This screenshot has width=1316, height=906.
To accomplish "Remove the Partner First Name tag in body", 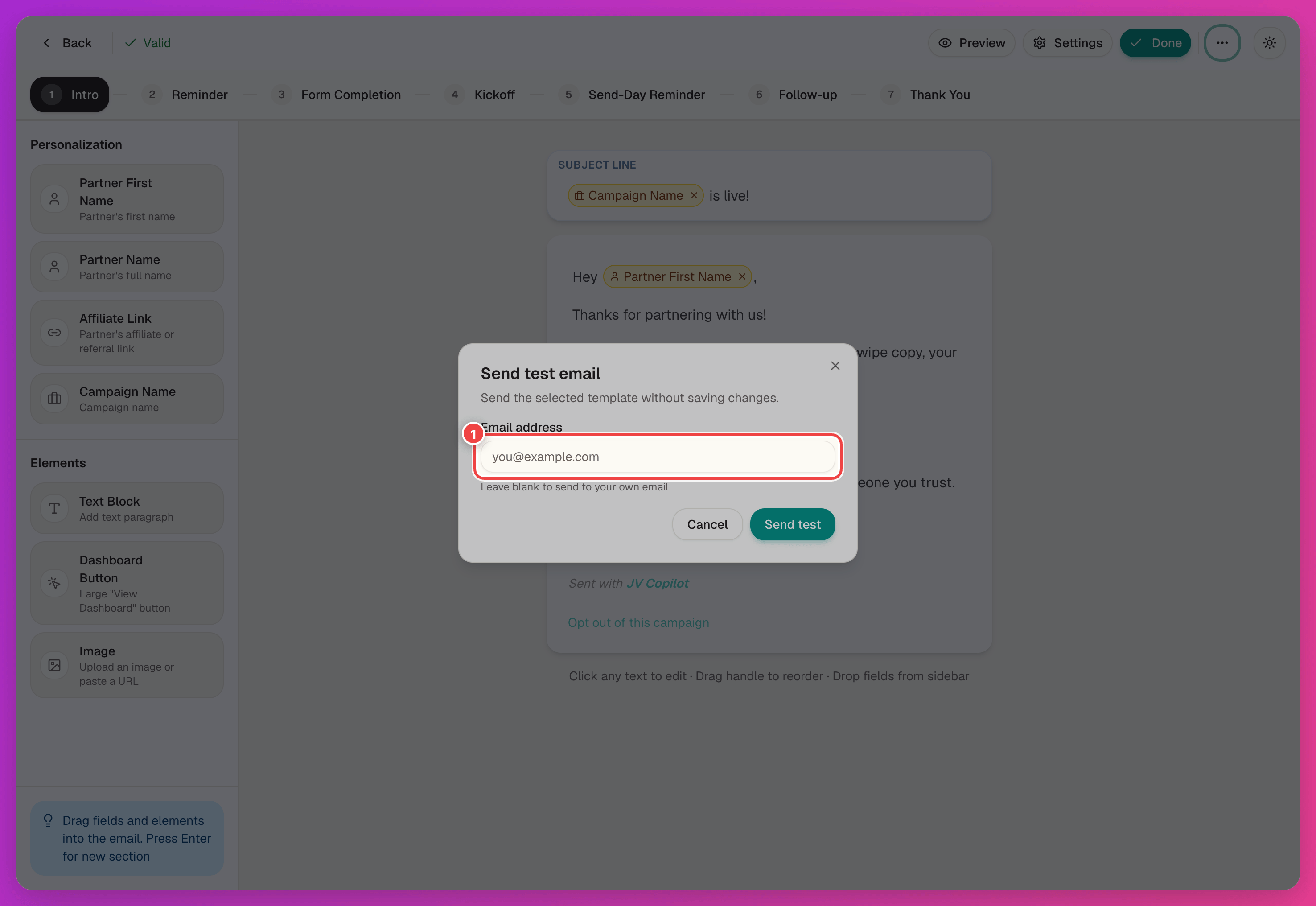I will click(742, 276).
